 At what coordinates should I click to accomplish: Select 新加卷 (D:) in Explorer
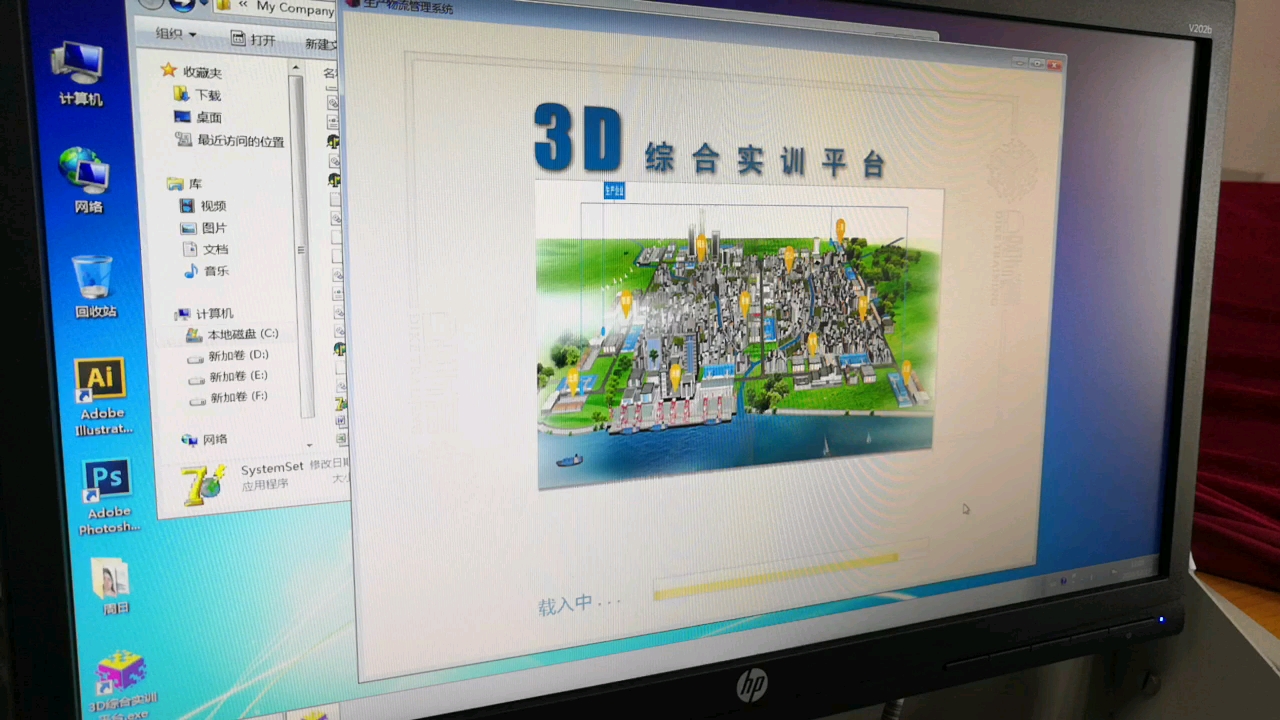(228, 355)
